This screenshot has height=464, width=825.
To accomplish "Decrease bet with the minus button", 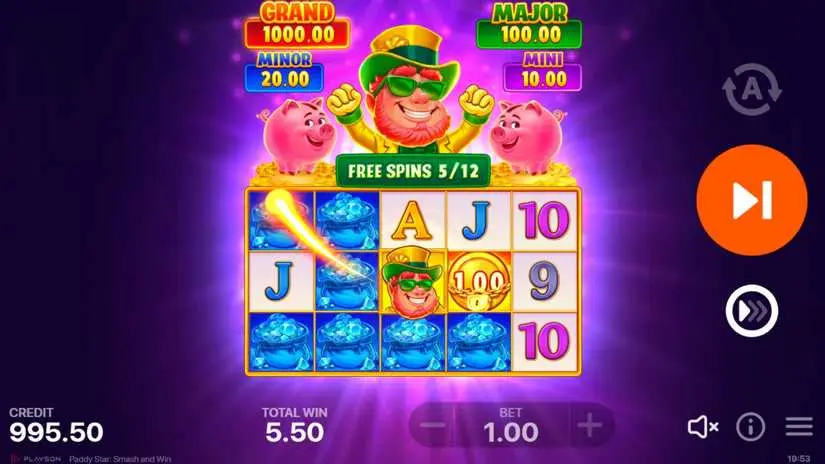I will click(432, 425).
